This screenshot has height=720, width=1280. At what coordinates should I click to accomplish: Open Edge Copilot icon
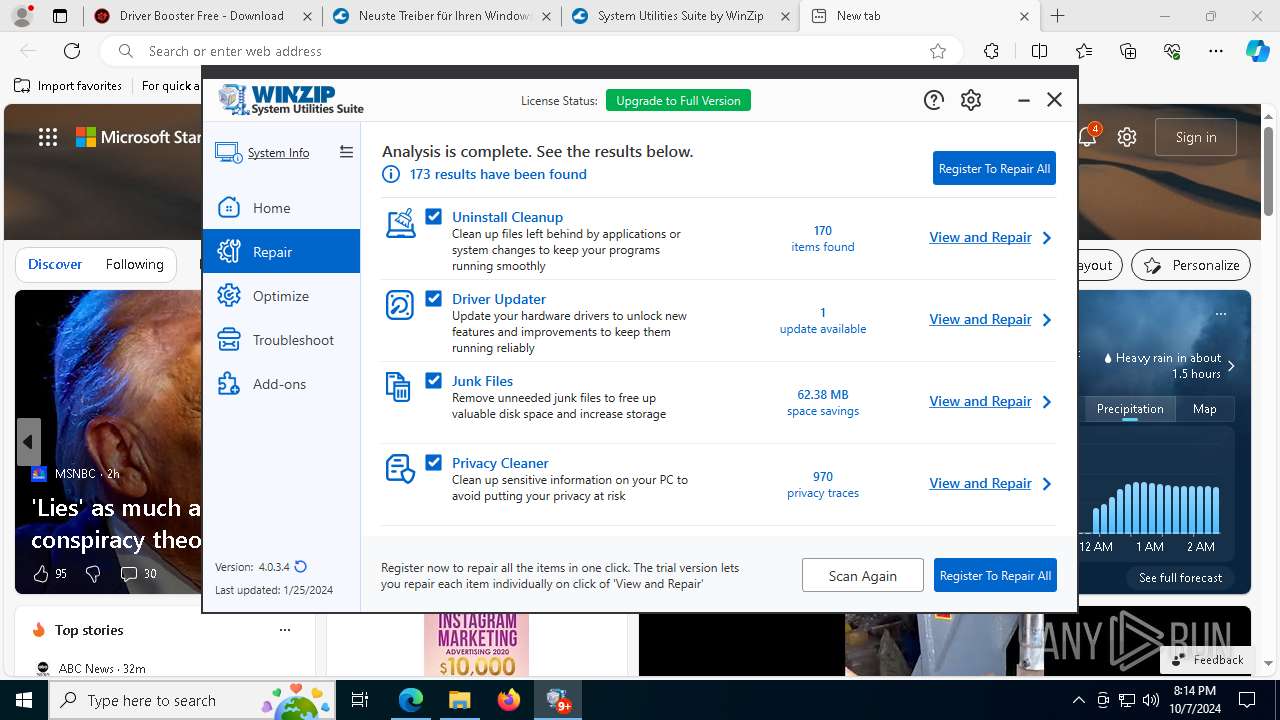coord(1257,51)
